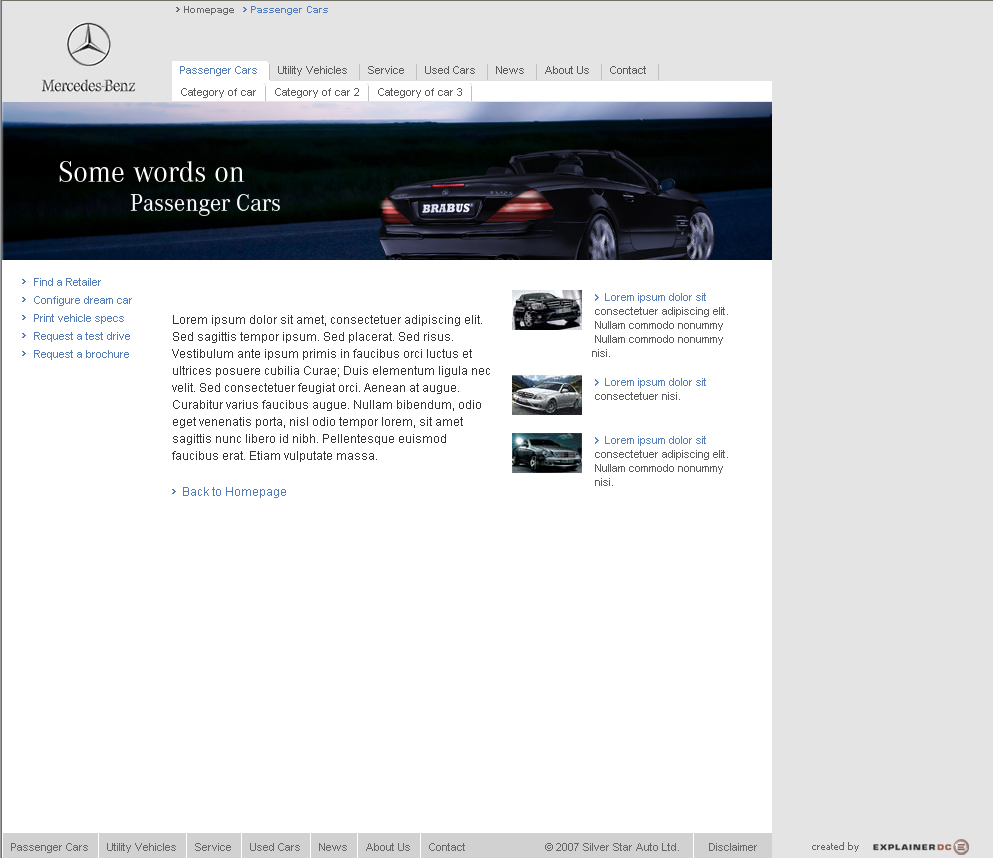This screenshot has width=993, height=858.
Task: Click the Request a brochure link
Action: [x=81, y=355]
